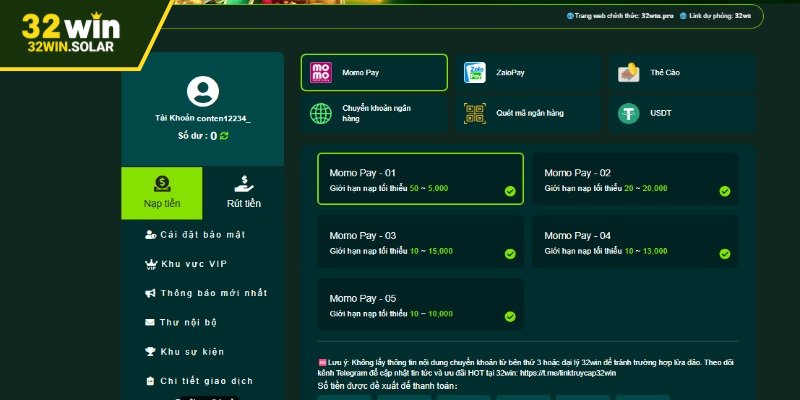Click the 10 ~ 13,000 limit text

click(645, 252)
